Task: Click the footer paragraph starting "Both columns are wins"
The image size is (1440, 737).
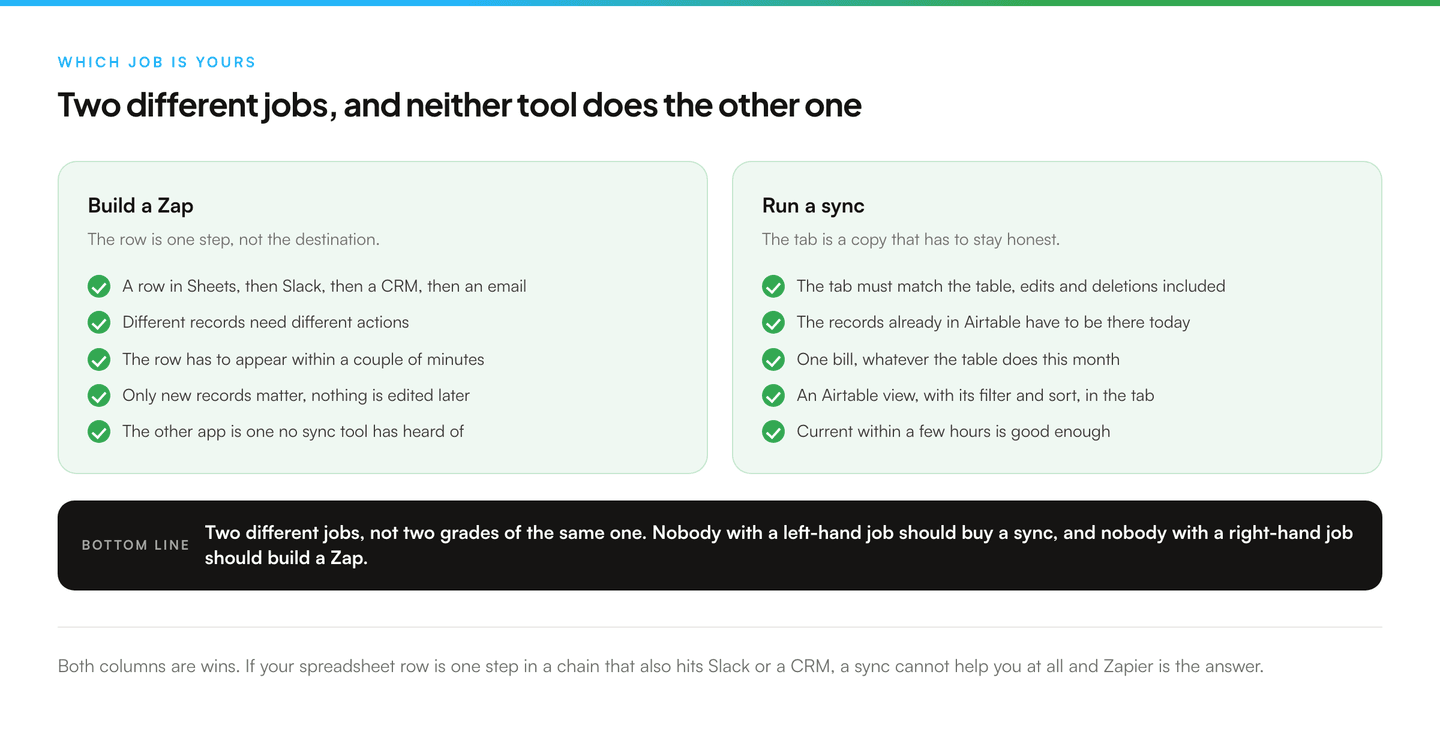Action: (x=661, y=666)
